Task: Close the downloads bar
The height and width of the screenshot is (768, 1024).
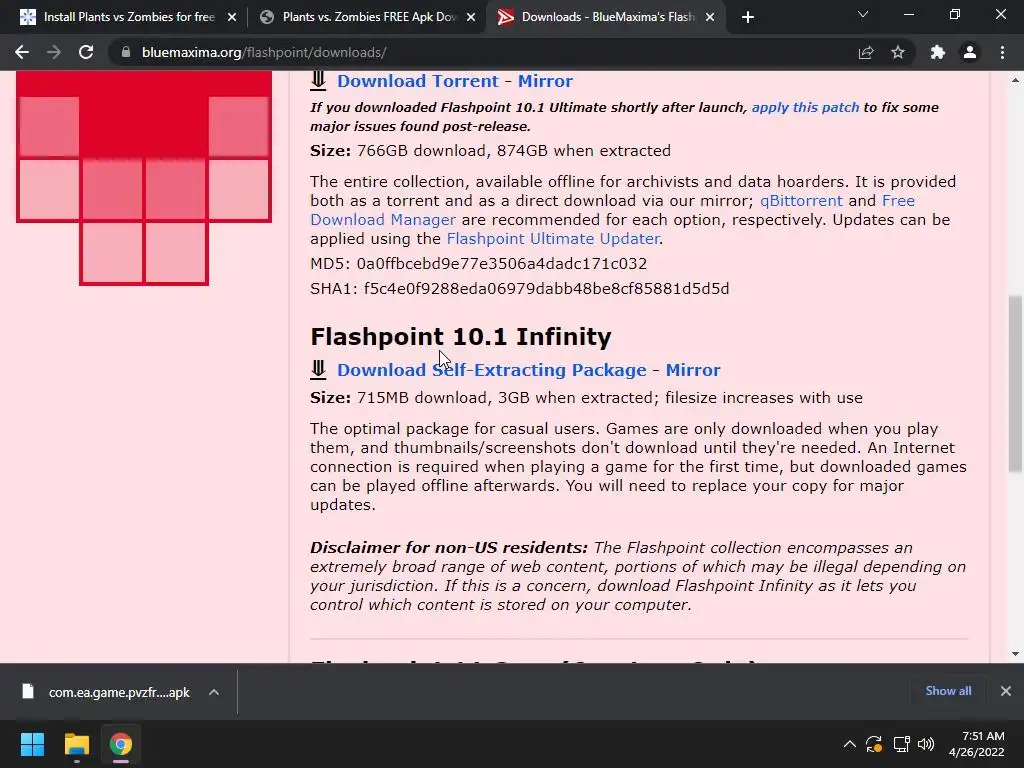Action: coord(1006,691)
